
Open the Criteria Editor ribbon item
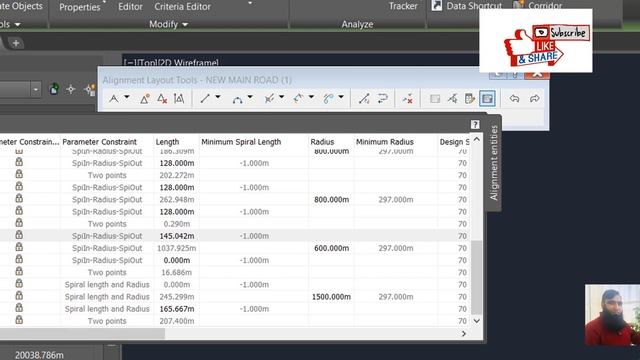click(182, 7)
